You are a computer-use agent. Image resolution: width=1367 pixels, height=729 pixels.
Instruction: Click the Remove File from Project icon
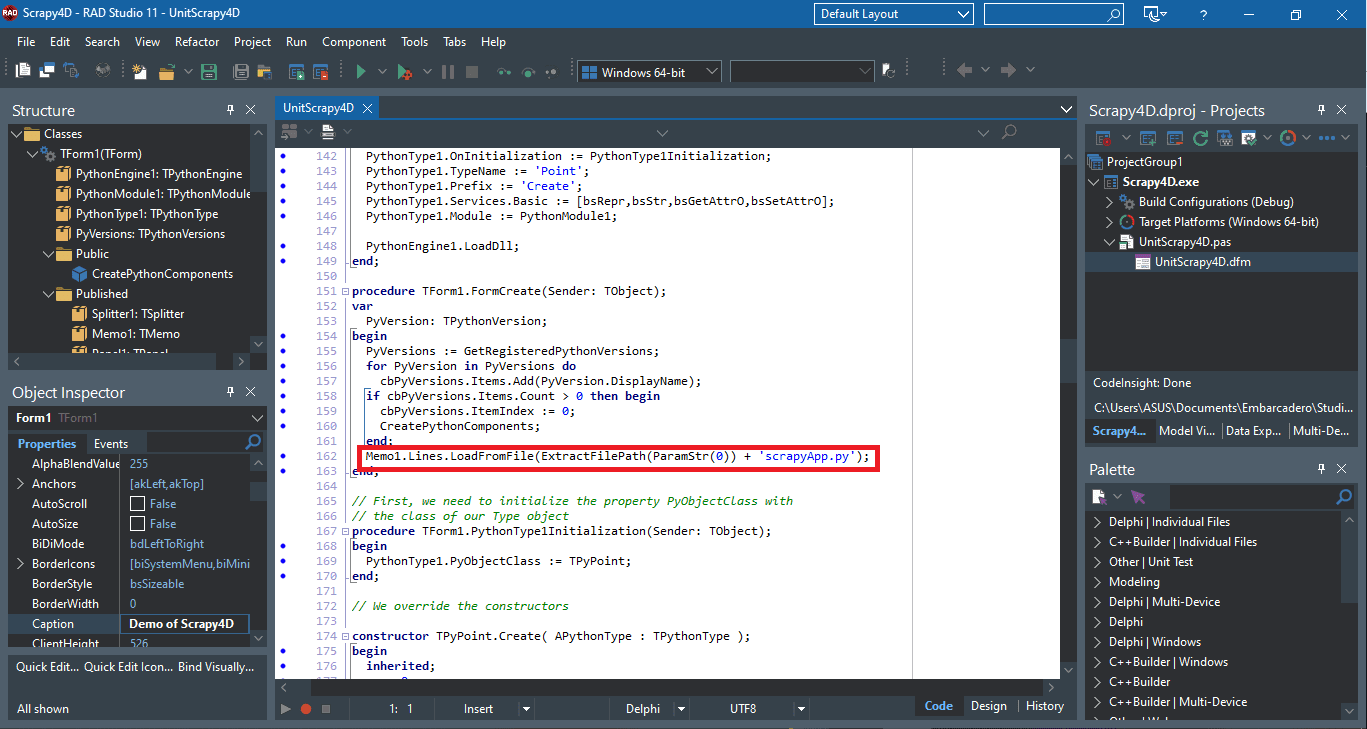tap(320, 71)
